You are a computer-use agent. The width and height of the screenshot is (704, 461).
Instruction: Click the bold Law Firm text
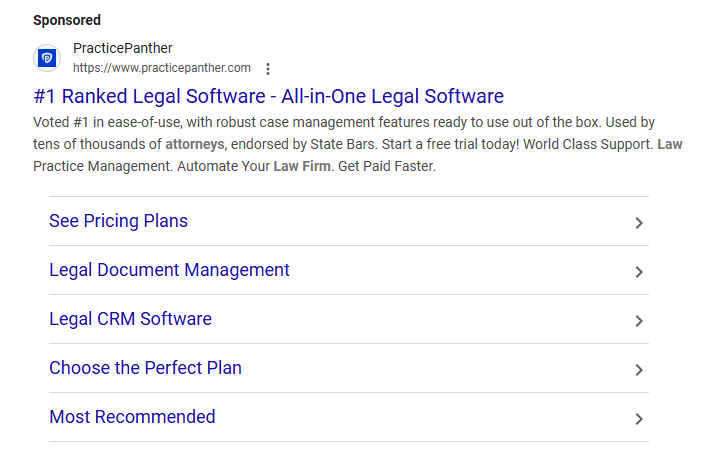coord(302,166)
